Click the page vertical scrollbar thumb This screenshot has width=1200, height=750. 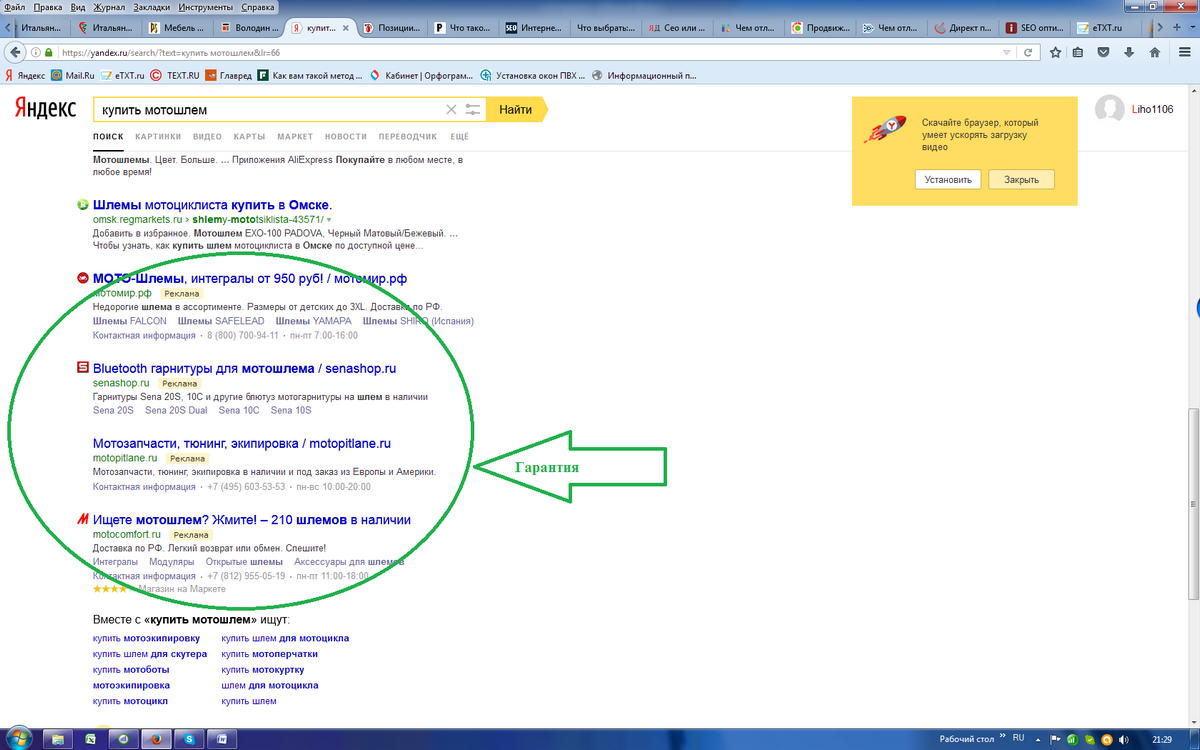pos(1193,505)
